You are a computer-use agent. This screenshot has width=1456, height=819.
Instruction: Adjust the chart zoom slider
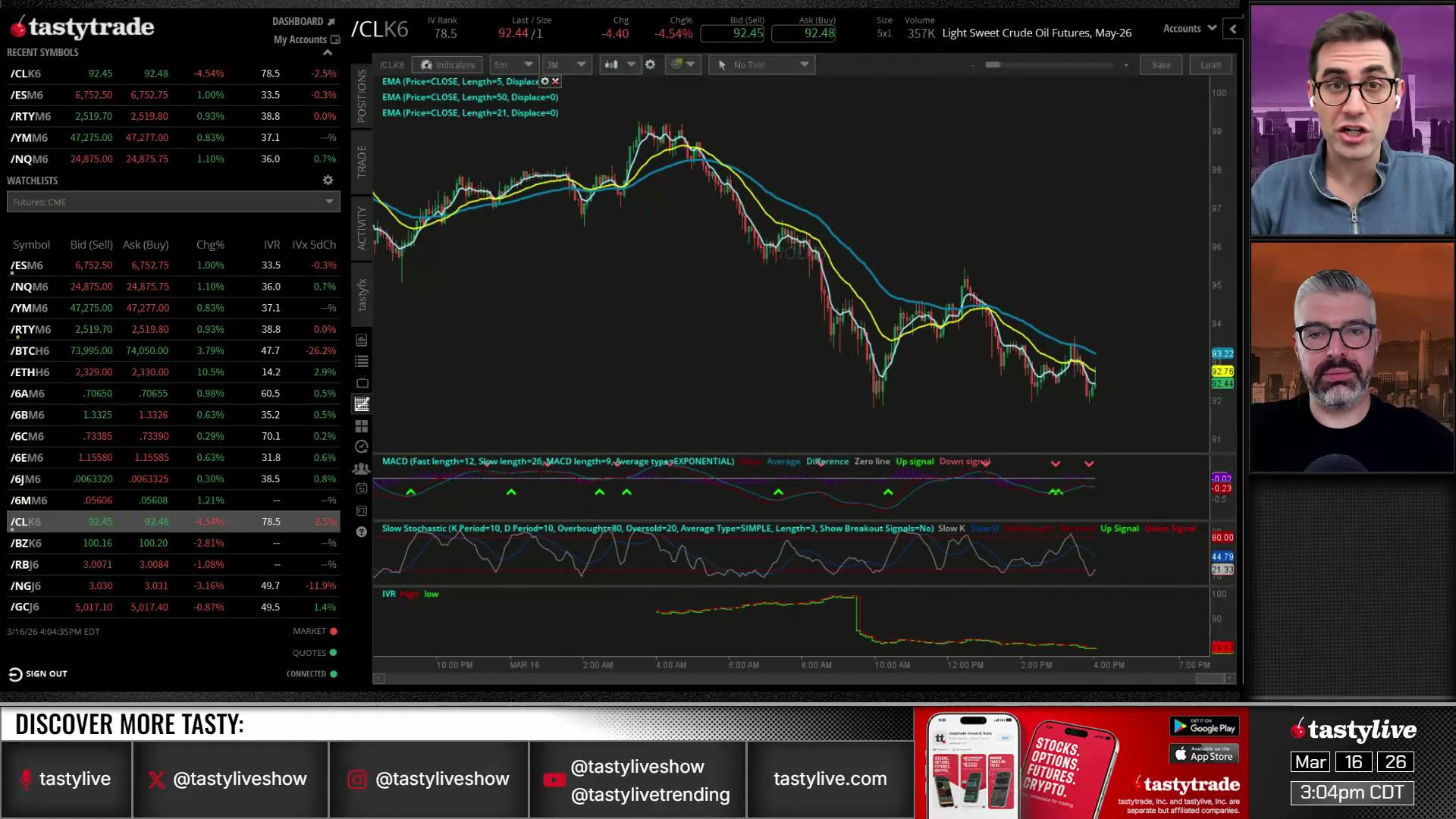993,65
